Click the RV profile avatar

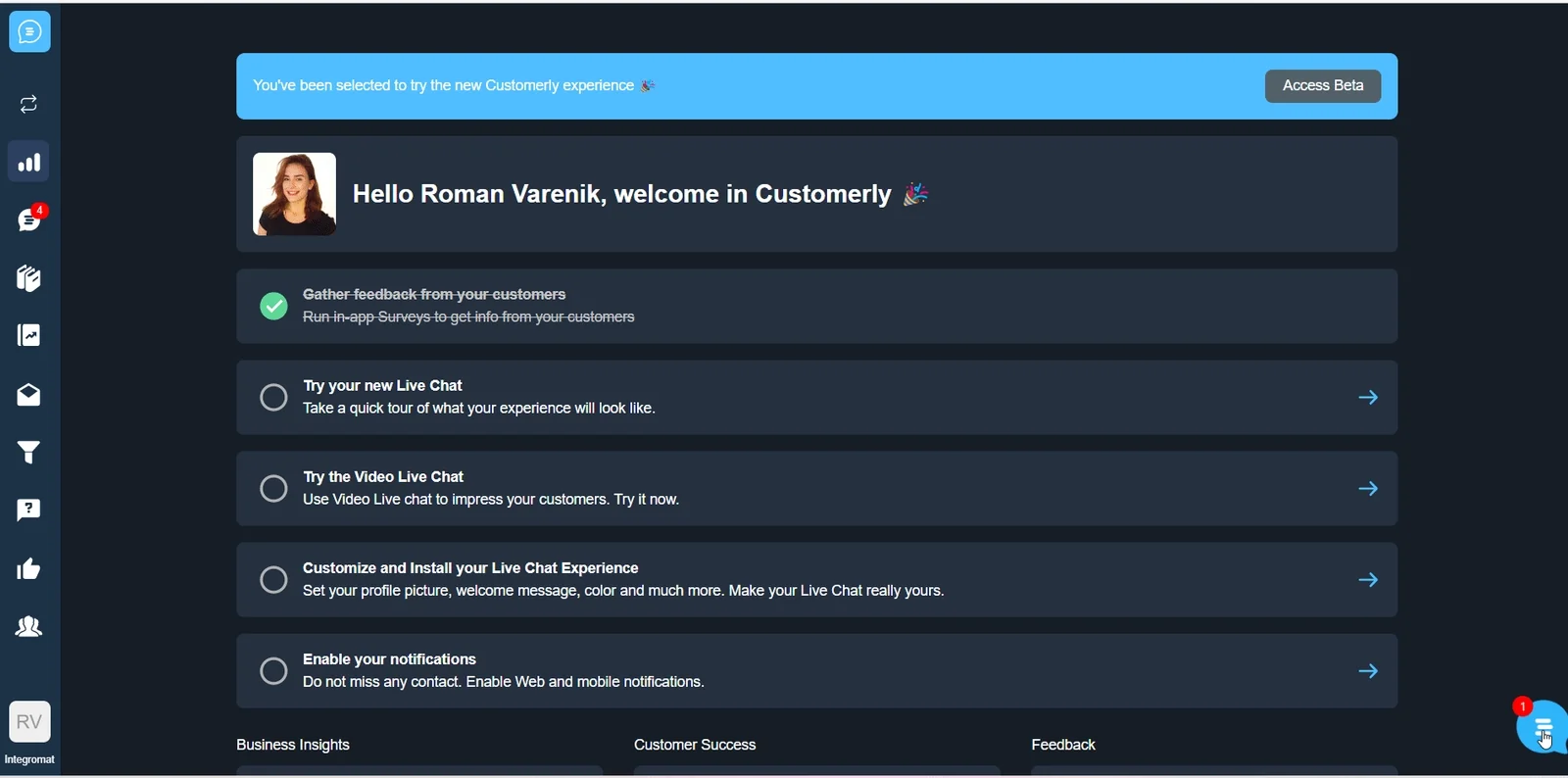[x=29, y=722]
